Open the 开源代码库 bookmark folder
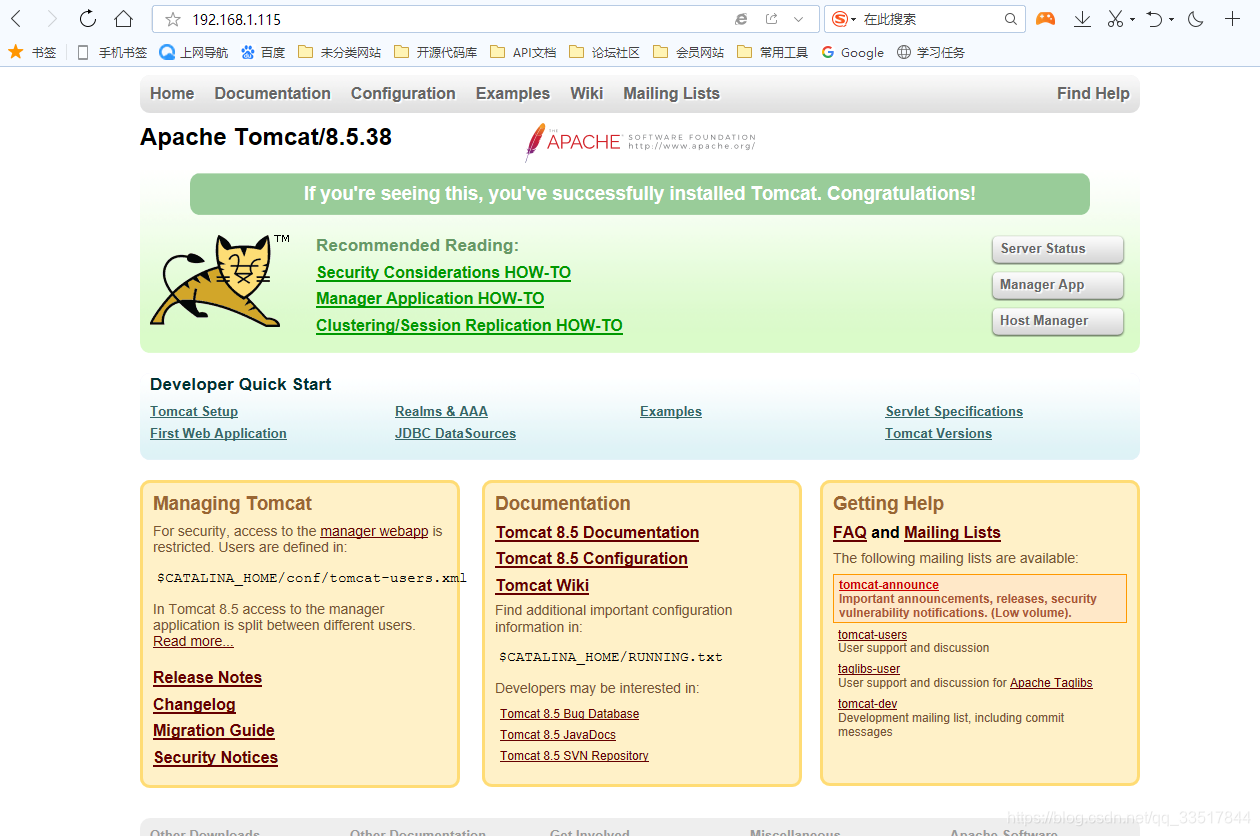Viewport: 1260px width, 836px height. [x=436, y=52]
